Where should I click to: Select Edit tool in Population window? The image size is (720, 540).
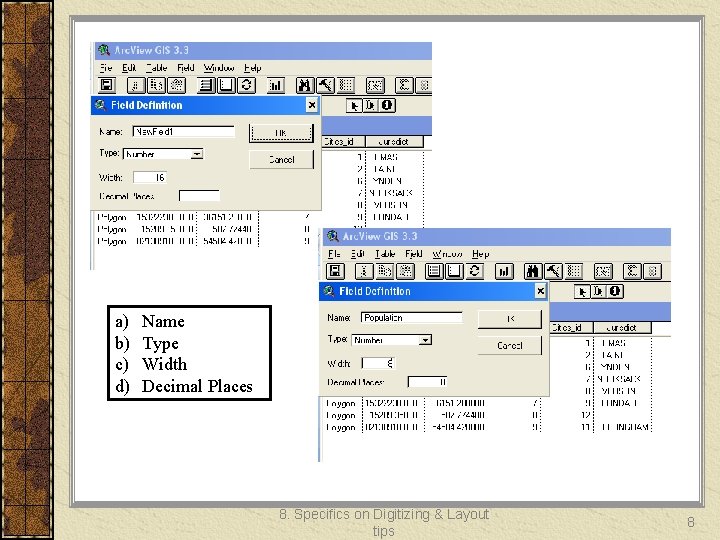[x=598, y=292]
